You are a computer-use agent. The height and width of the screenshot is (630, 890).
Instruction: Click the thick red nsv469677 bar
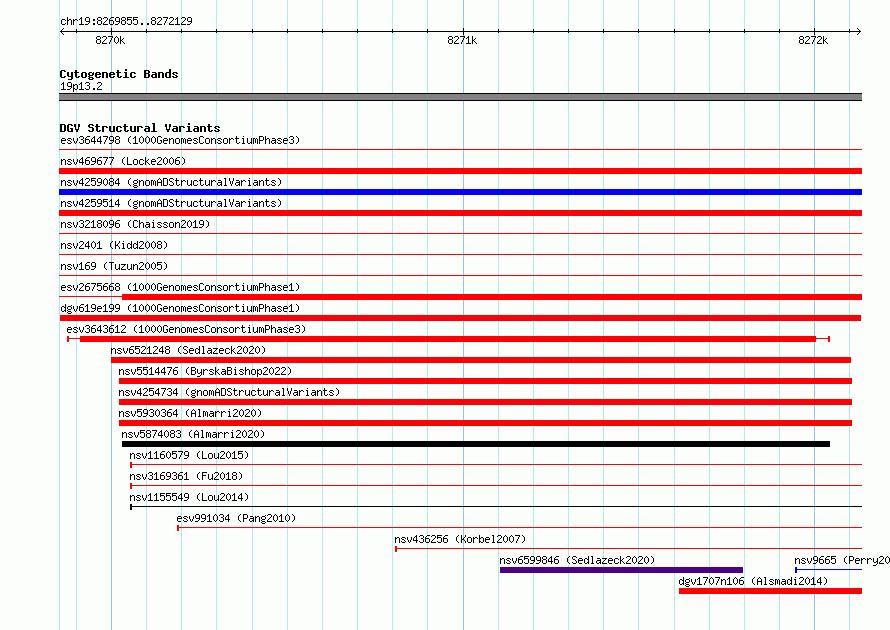coord(460,171)
